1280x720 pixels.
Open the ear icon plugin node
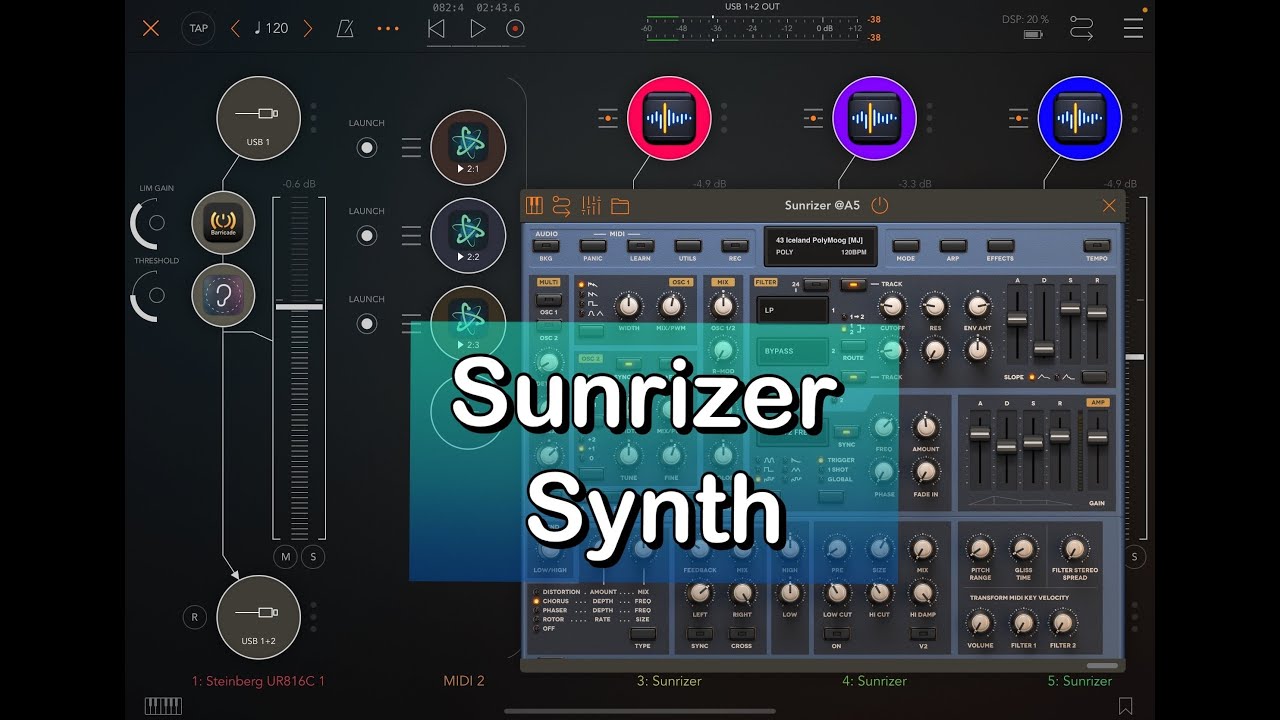223,296
